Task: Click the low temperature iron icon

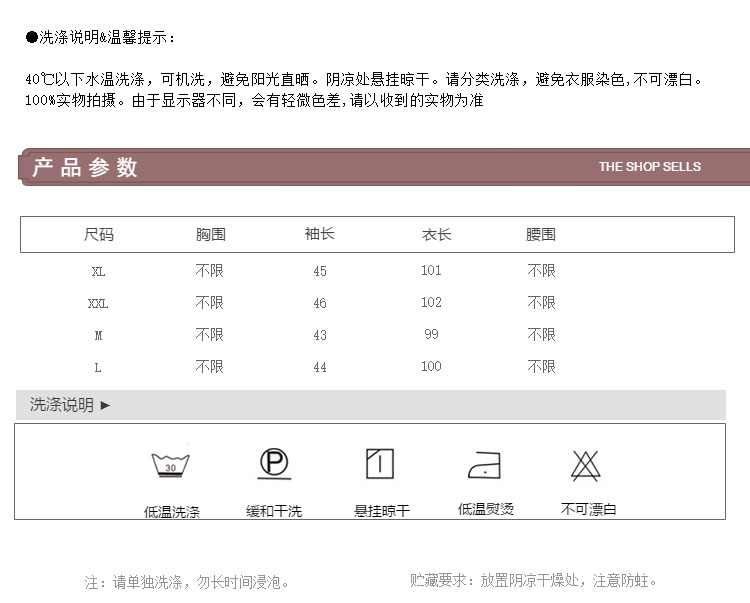Action: click(485, 465)
